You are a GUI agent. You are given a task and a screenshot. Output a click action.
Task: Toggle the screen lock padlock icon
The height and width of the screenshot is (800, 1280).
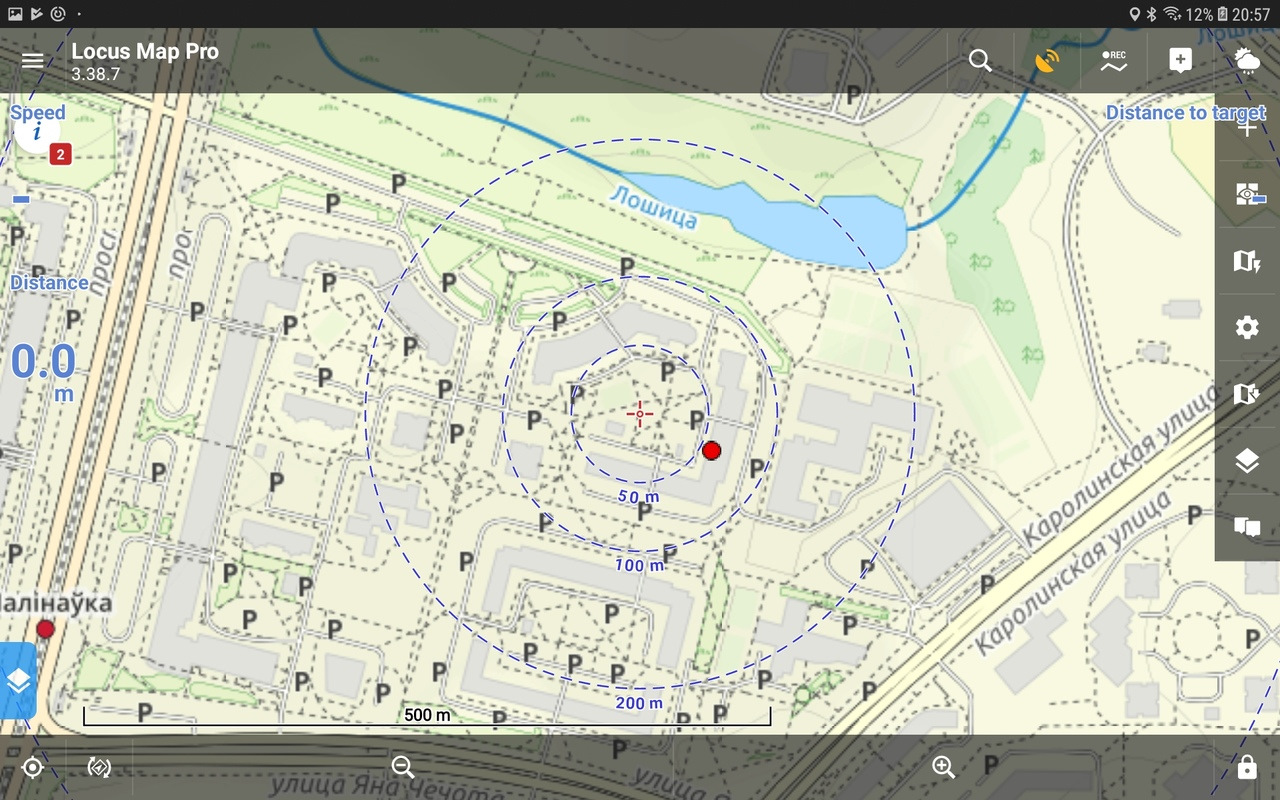1247,767
